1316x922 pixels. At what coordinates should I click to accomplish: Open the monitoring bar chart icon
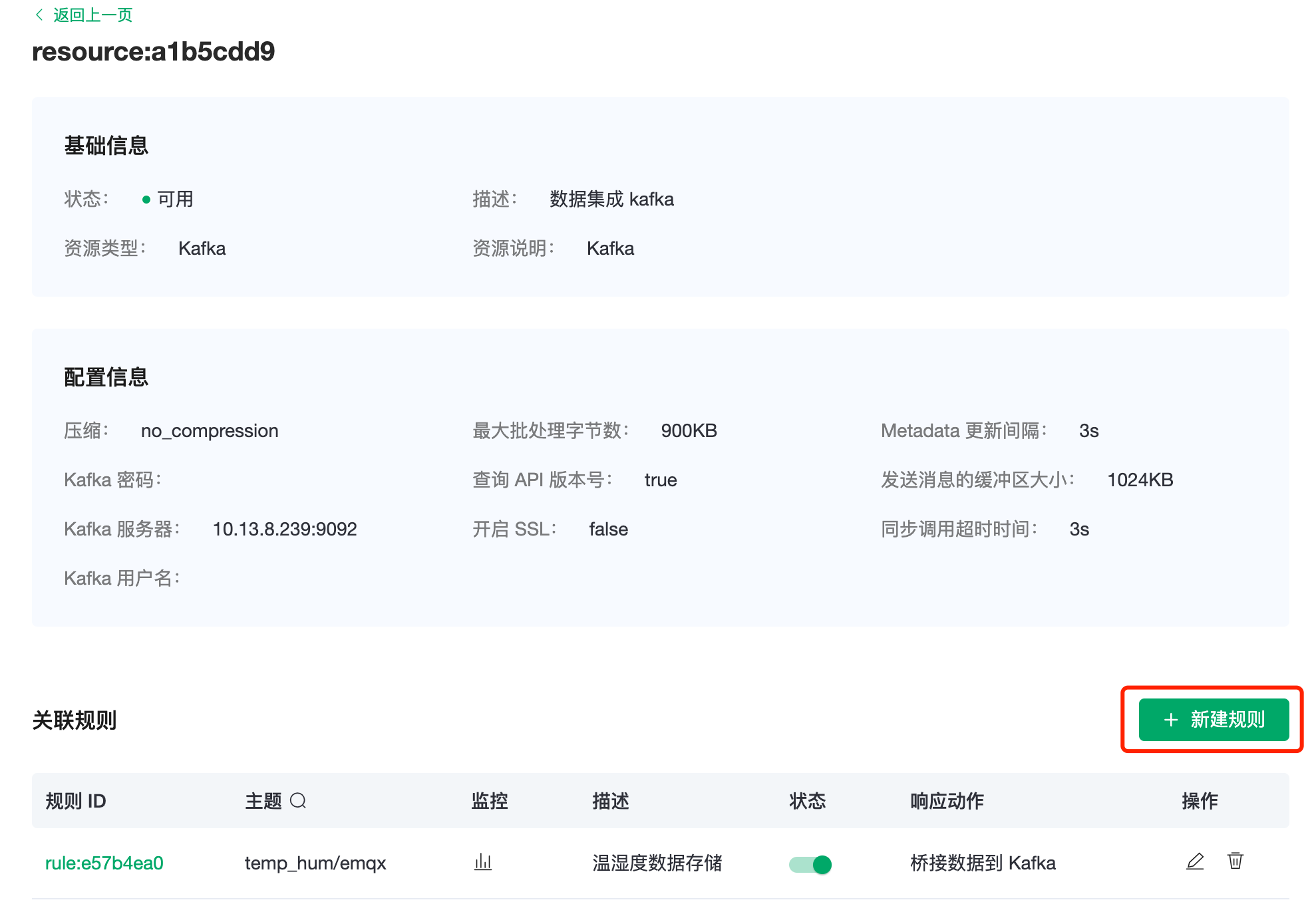[x=483, y=862]
